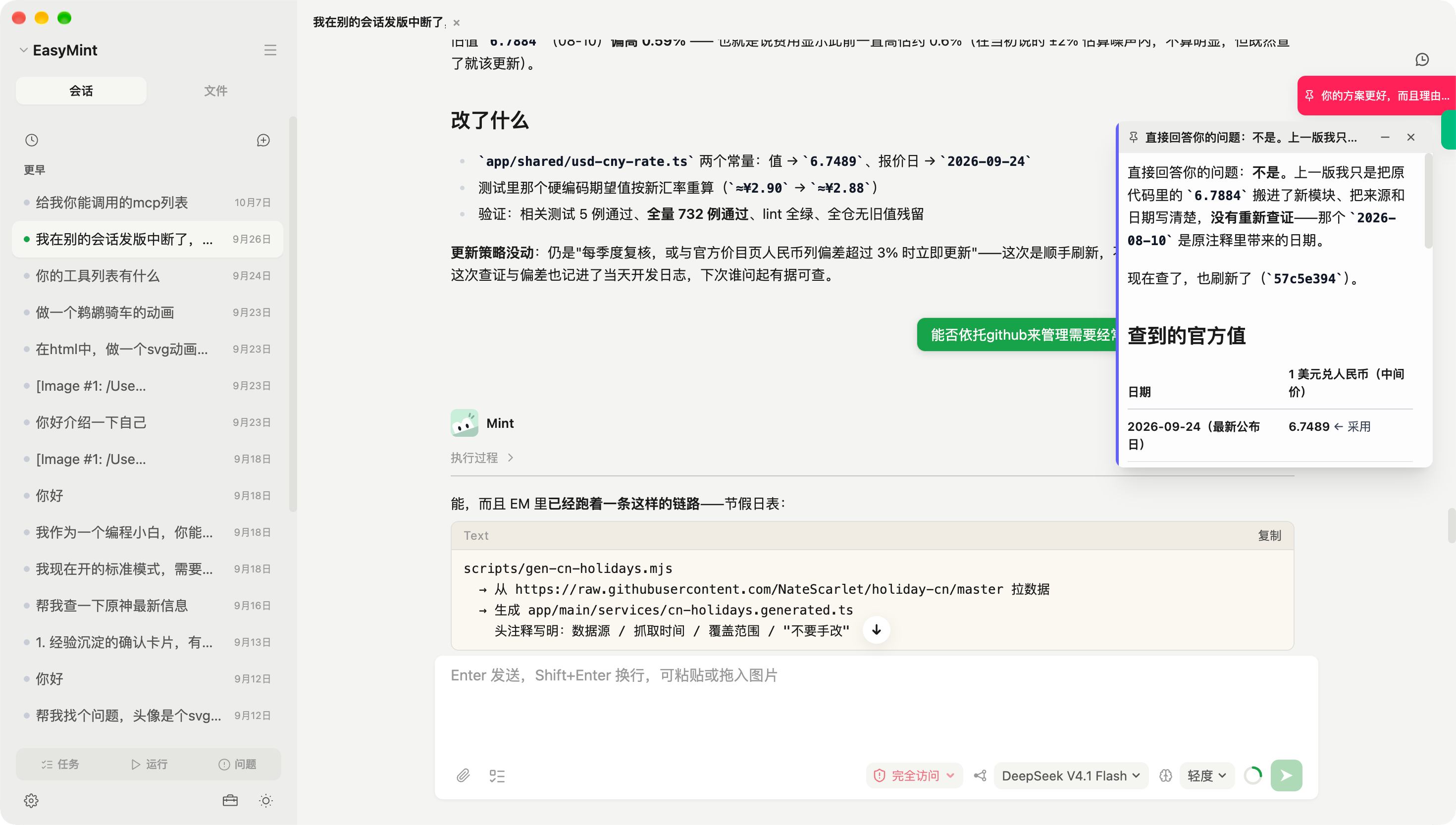Expand the 执行过程 section
Image resolution: width=1456 pixels, height=825 pixels.
point(482,458)
